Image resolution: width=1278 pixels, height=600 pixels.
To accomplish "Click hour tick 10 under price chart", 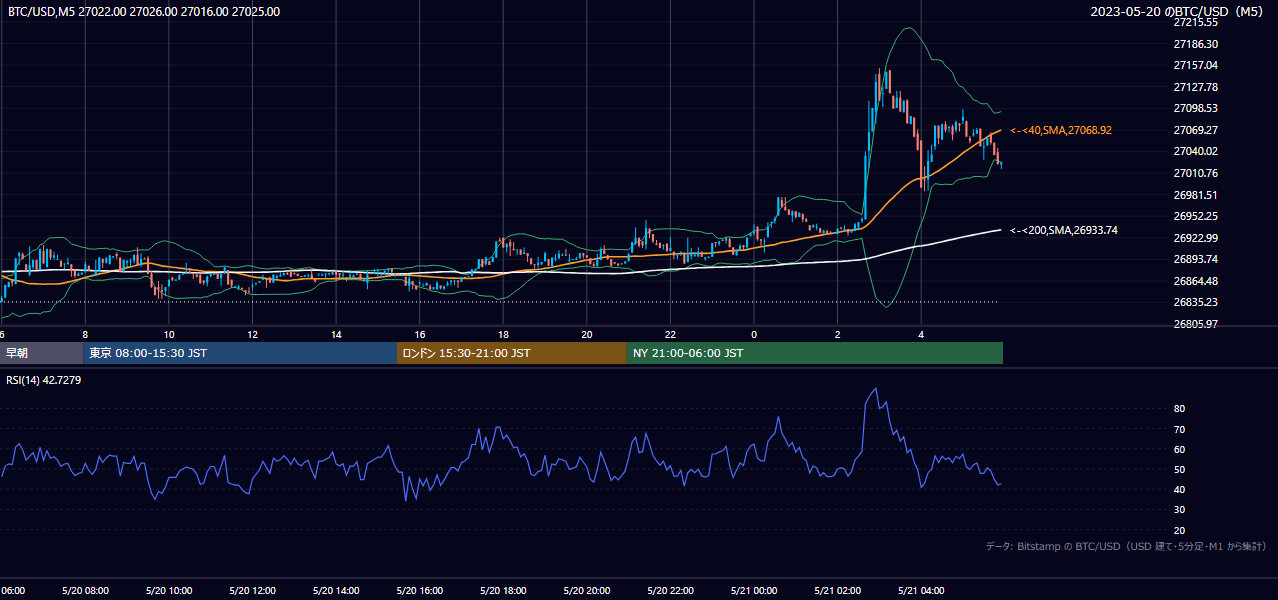I will pyautogui.click(x=169, y=334).
